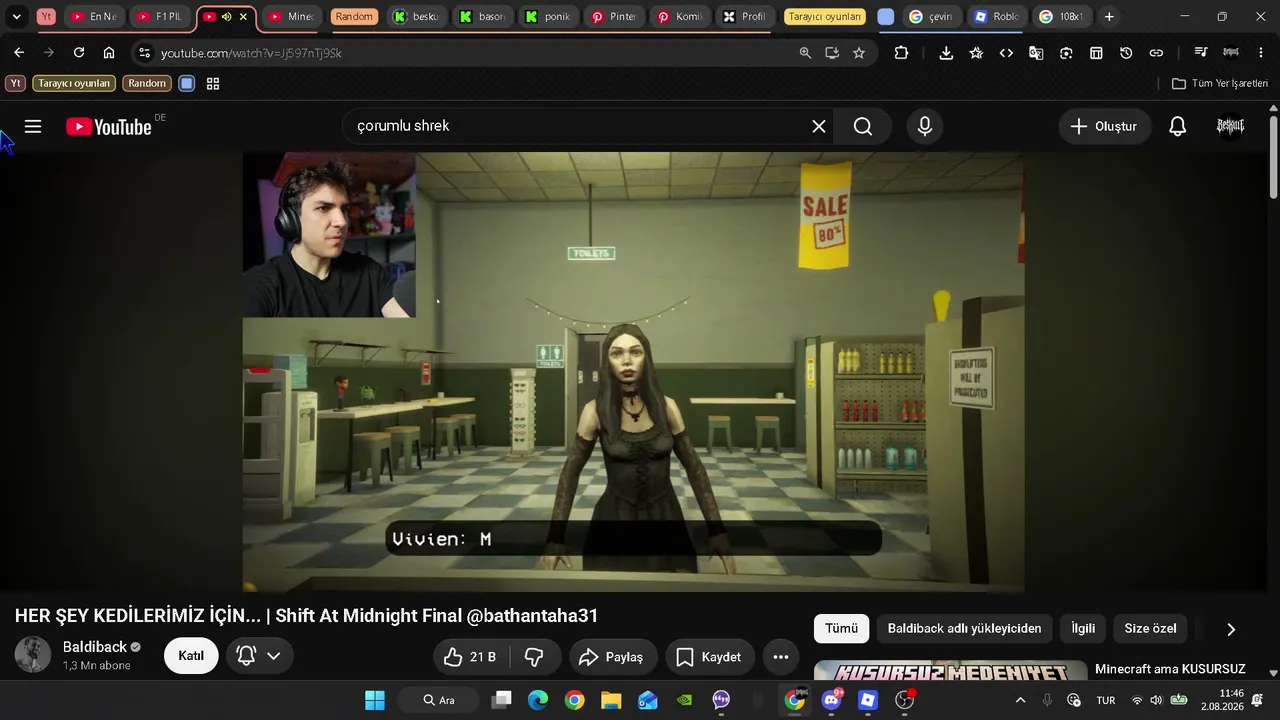Open the YouTube guide hamburger menu

(x=33, y=126)
